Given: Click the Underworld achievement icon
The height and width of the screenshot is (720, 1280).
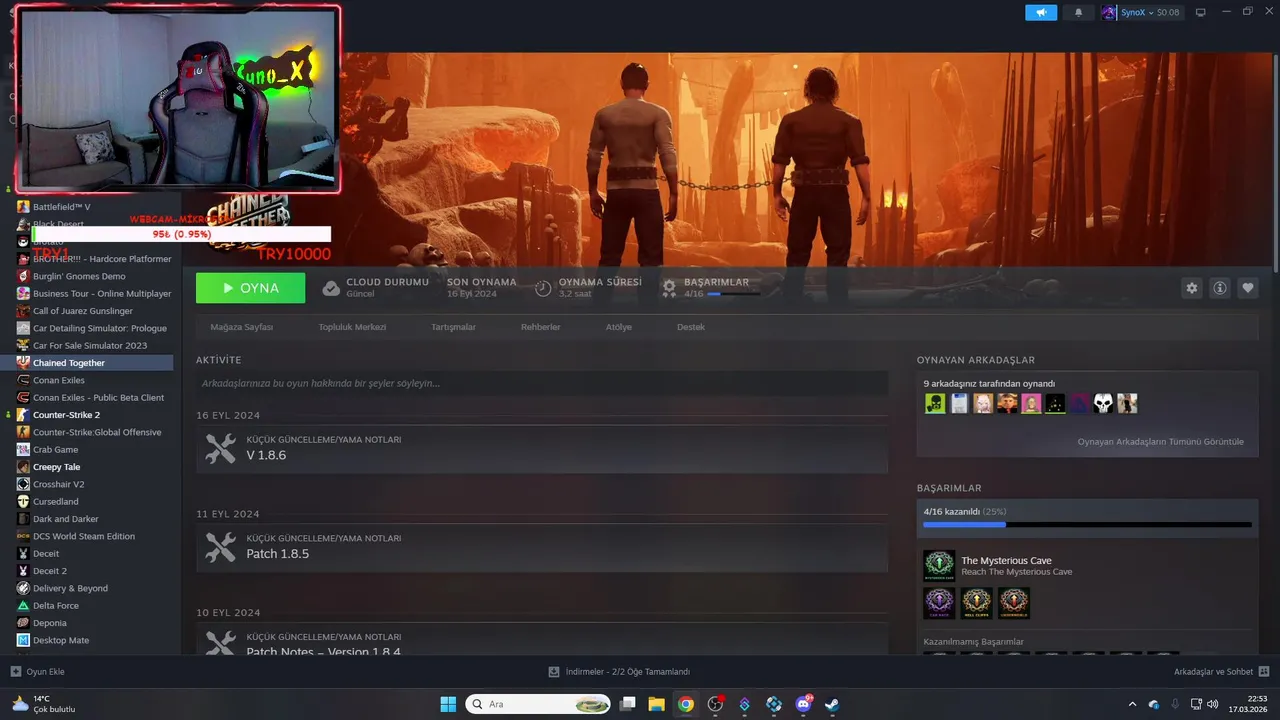Looking at the screenshot, I should click(1013, 603).
